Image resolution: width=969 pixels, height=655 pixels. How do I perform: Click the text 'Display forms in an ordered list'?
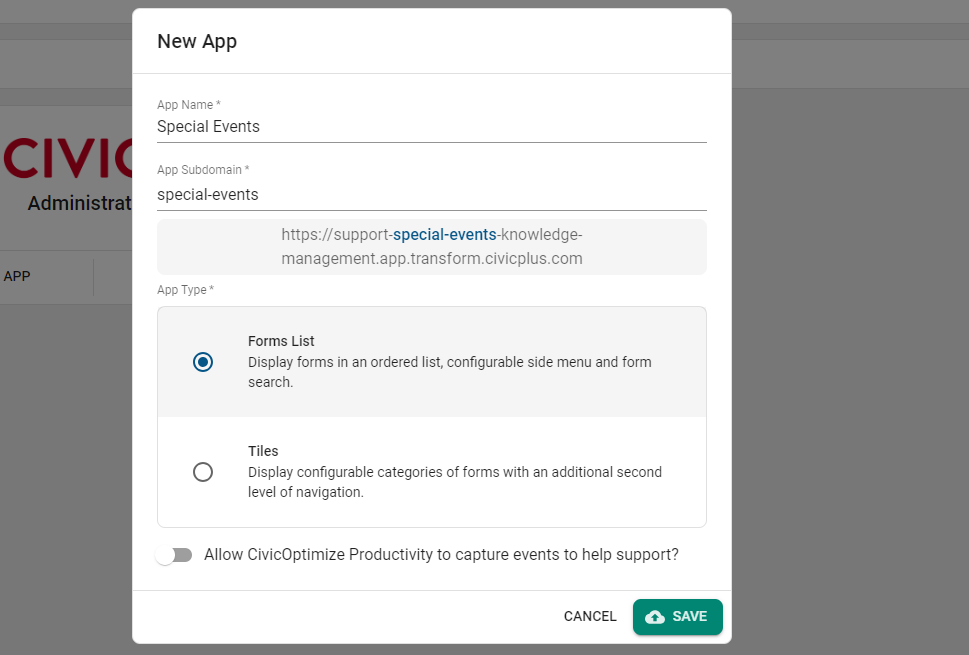coord(344,362)
